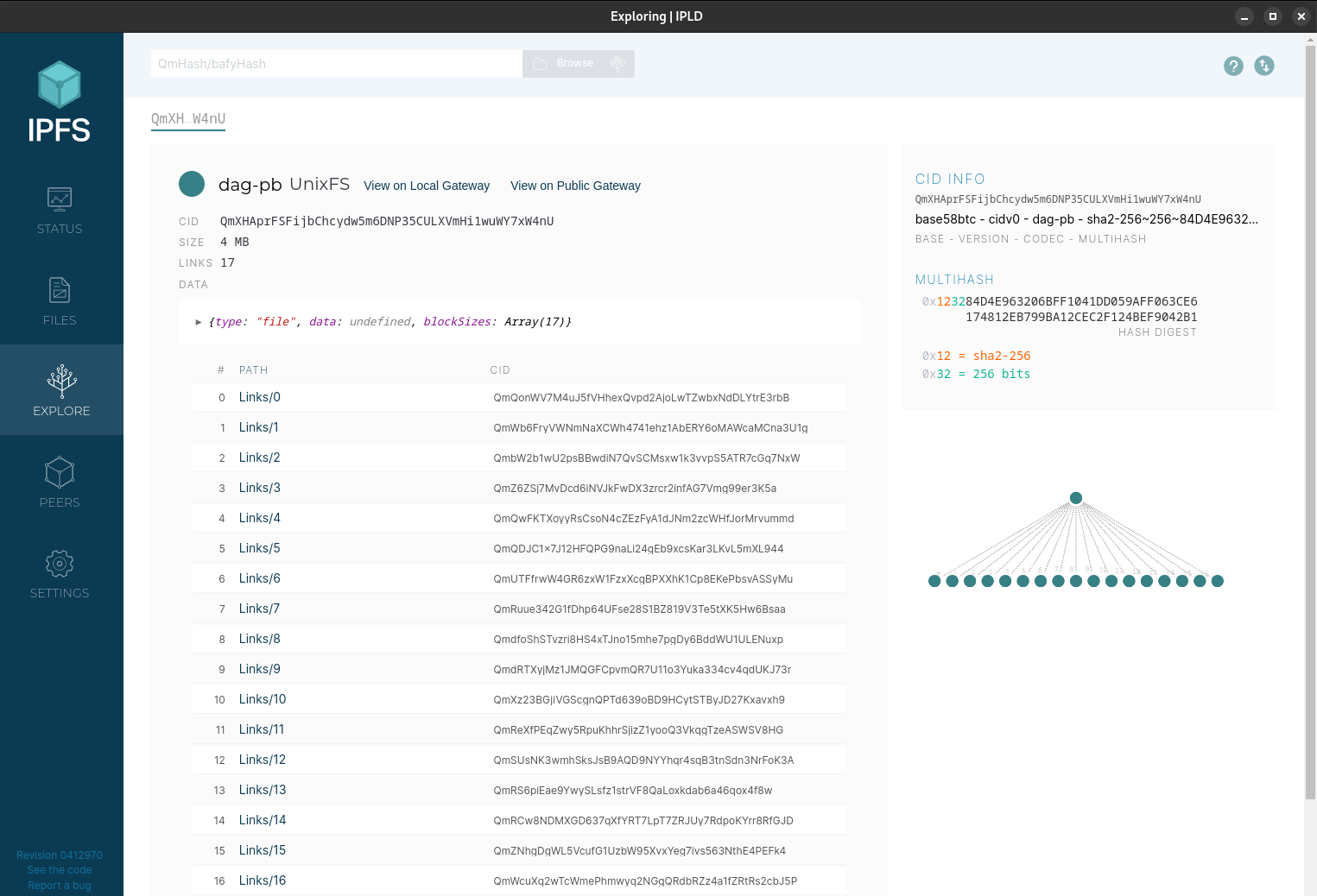Screen dimensions: 1317x896
Task: Open View on Public Gateway link
Action: [575, 186]
